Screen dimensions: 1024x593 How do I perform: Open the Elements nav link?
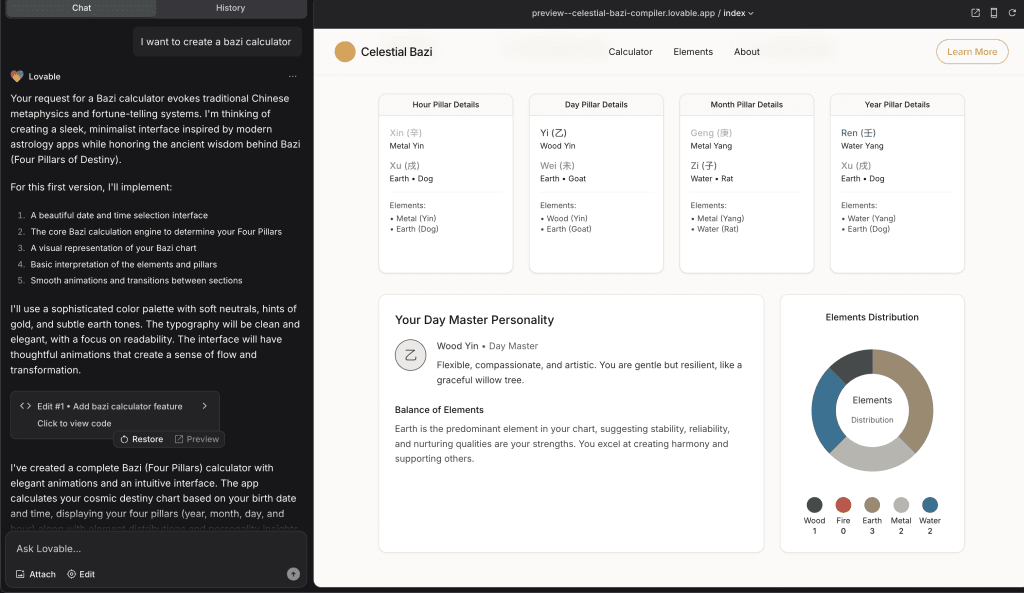pyautogui.click(x=693, y=52)
